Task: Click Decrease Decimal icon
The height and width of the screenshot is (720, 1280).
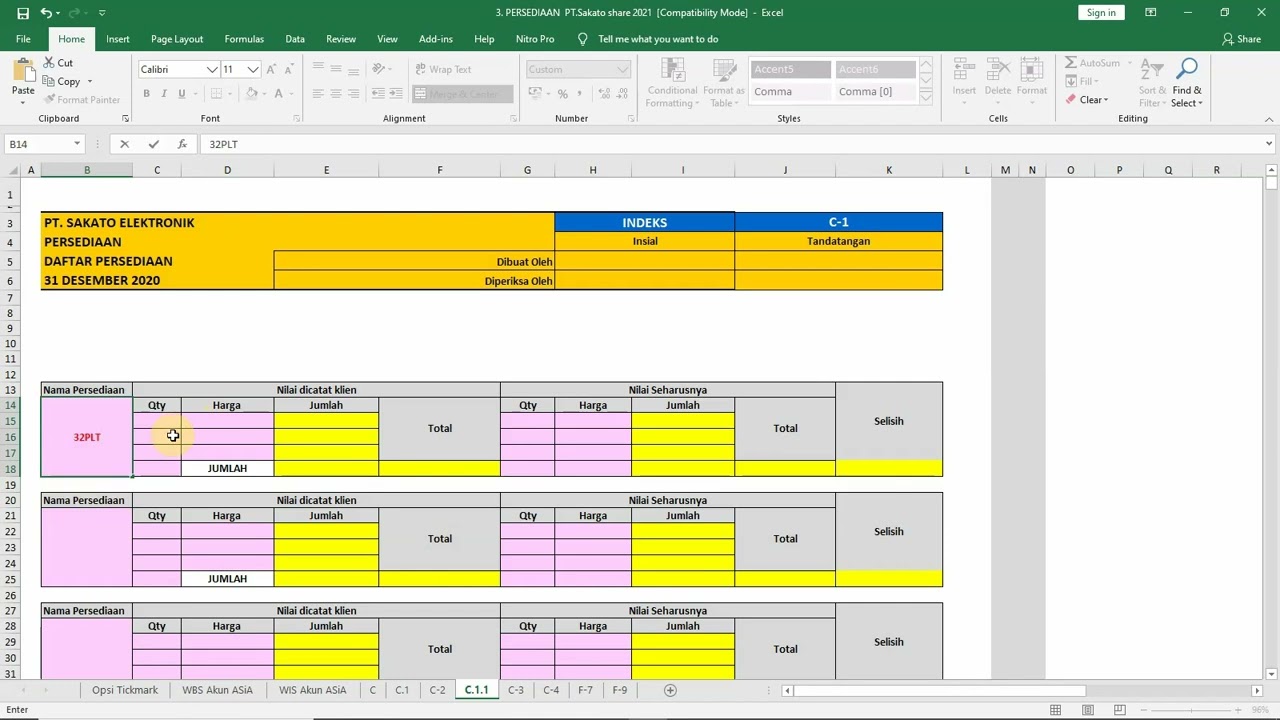Action: 620,94
